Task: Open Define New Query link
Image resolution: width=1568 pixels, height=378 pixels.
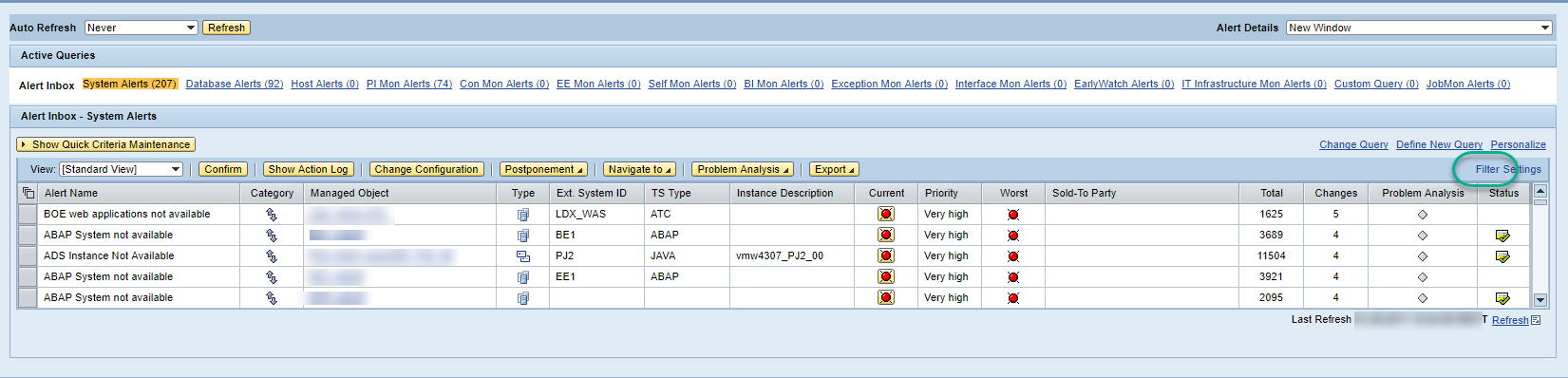Action: [x=1439, y=144]
